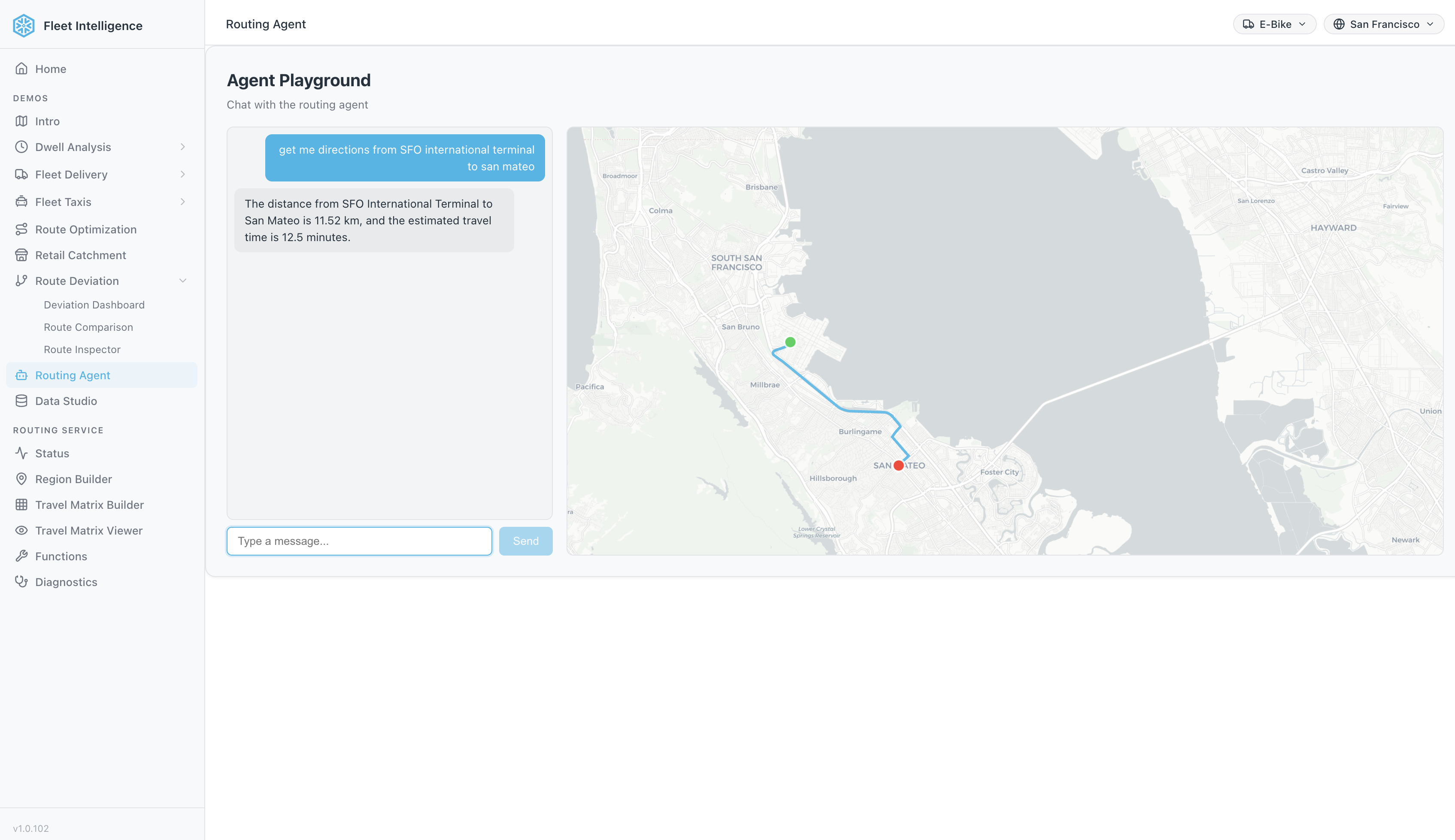Collapse the Route Deviation section chevron

[x=182, y=281]
